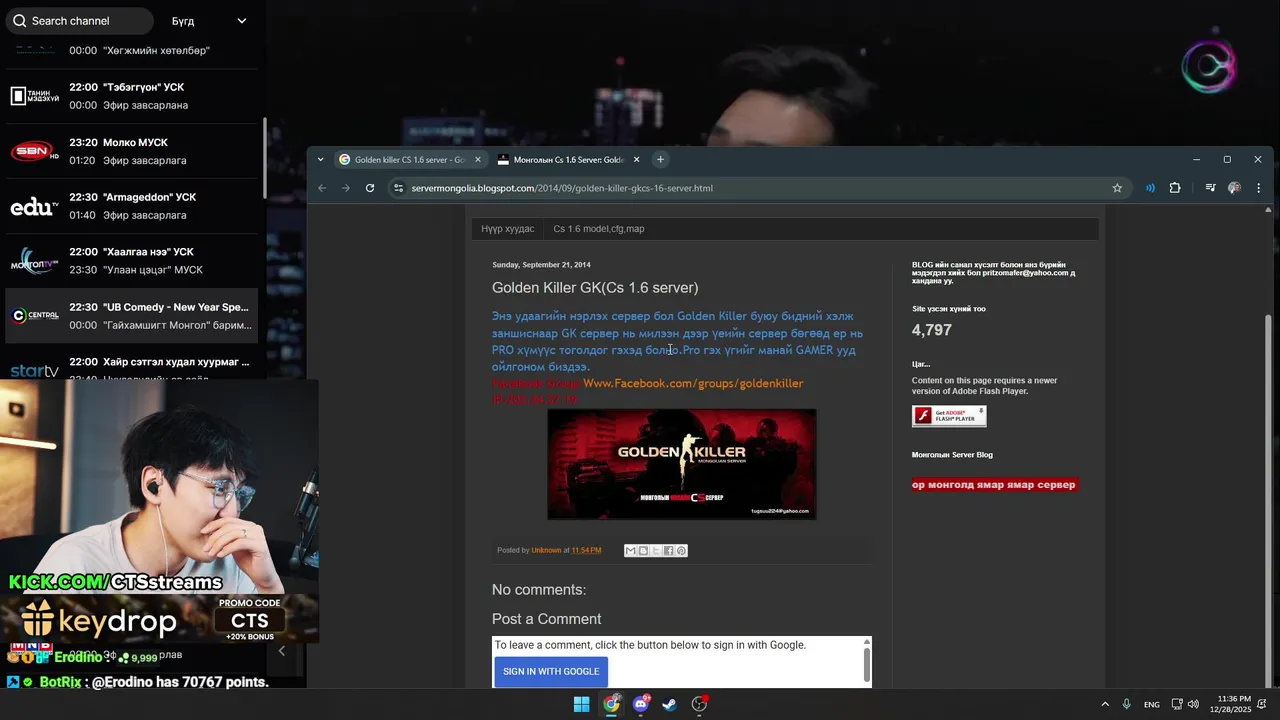Open Chrome media controls icon
This screenshot has width=1280, height=720.
[x=1210, y=188]
